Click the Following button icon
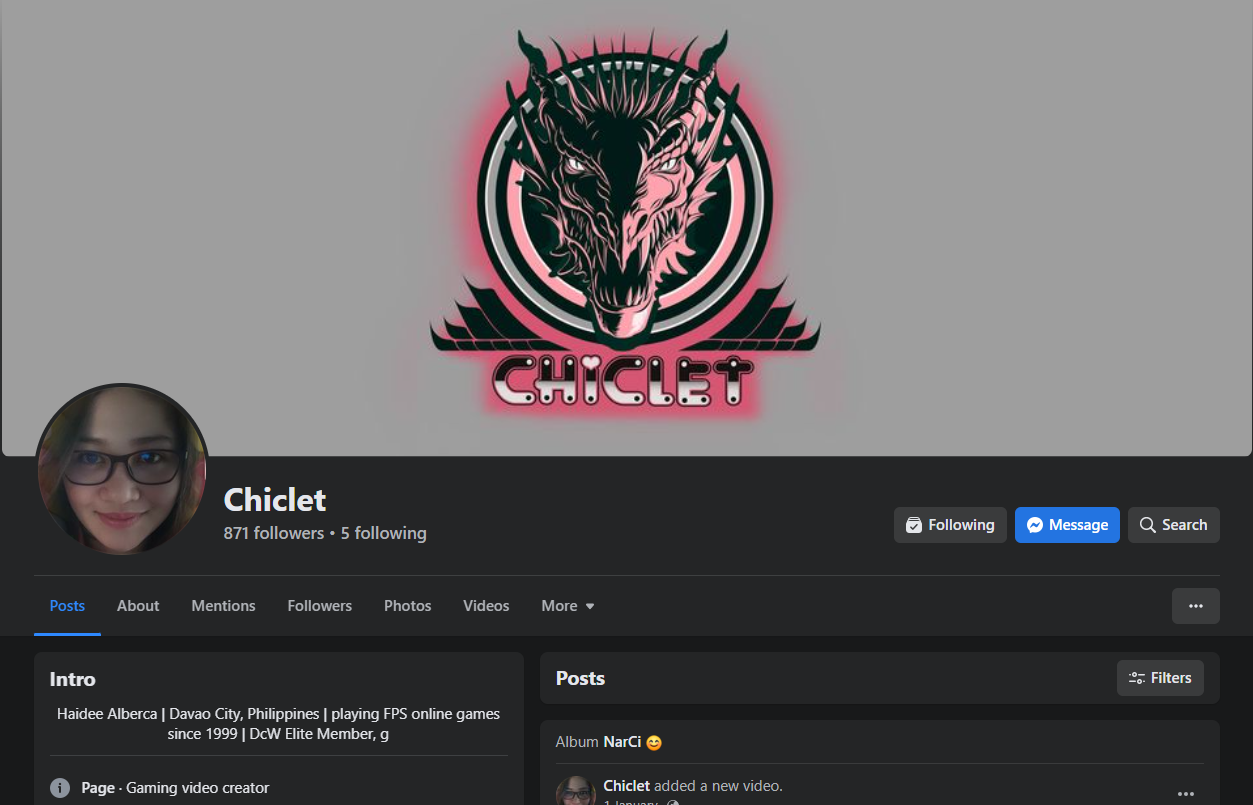The width and height of the screenshot is (1253, 805). point(913,525)
